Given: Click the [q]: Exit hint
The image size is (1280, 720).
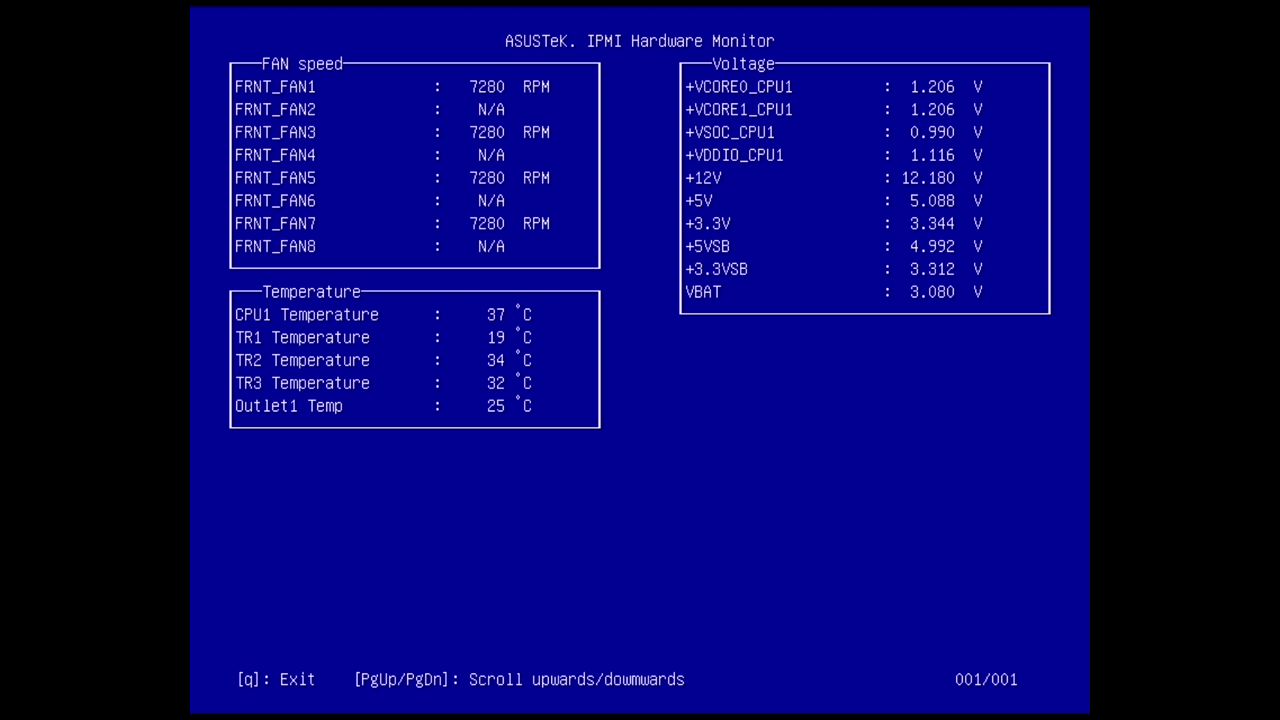Looking at the screenshot, I should [276, 679].
